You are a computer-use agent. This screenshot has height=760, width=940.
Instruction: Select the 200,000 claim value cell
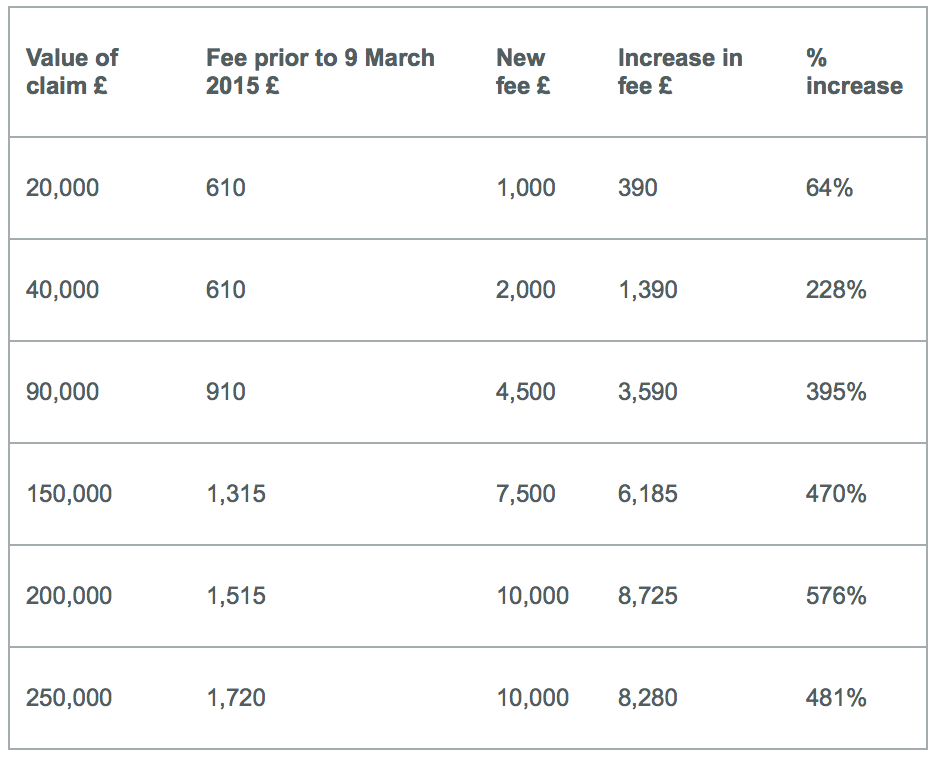[69, 595]
